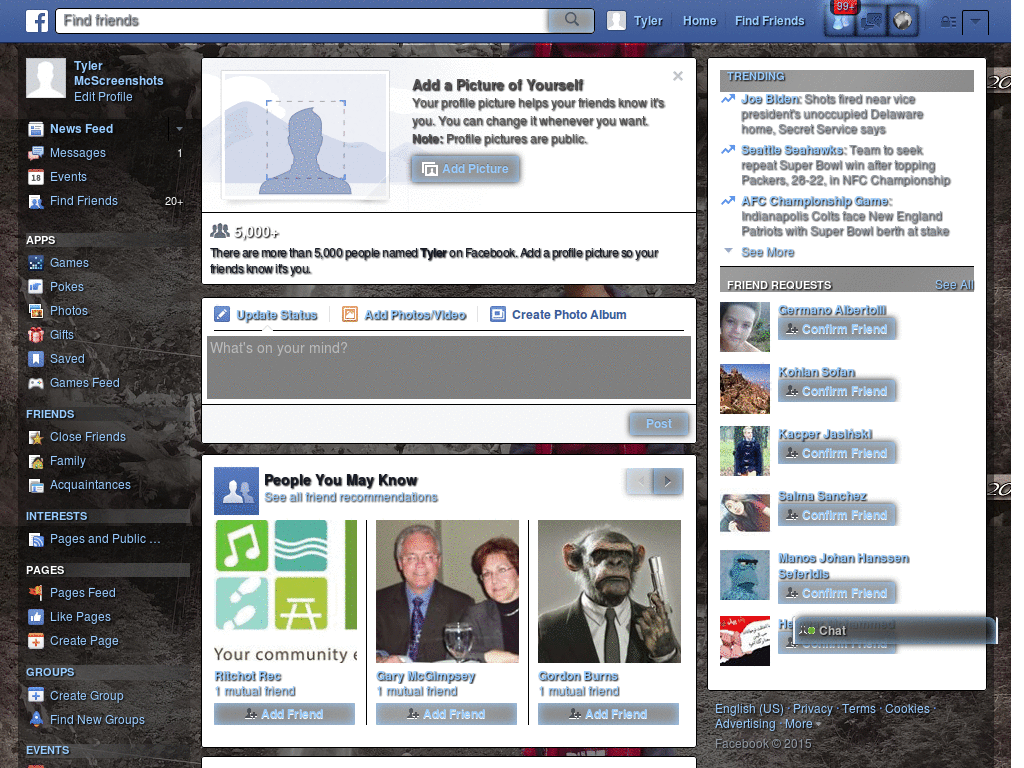This screenshot has height=768, width=1024.
Task: Click the Privacy footer link
Action: tap(812, 709)
